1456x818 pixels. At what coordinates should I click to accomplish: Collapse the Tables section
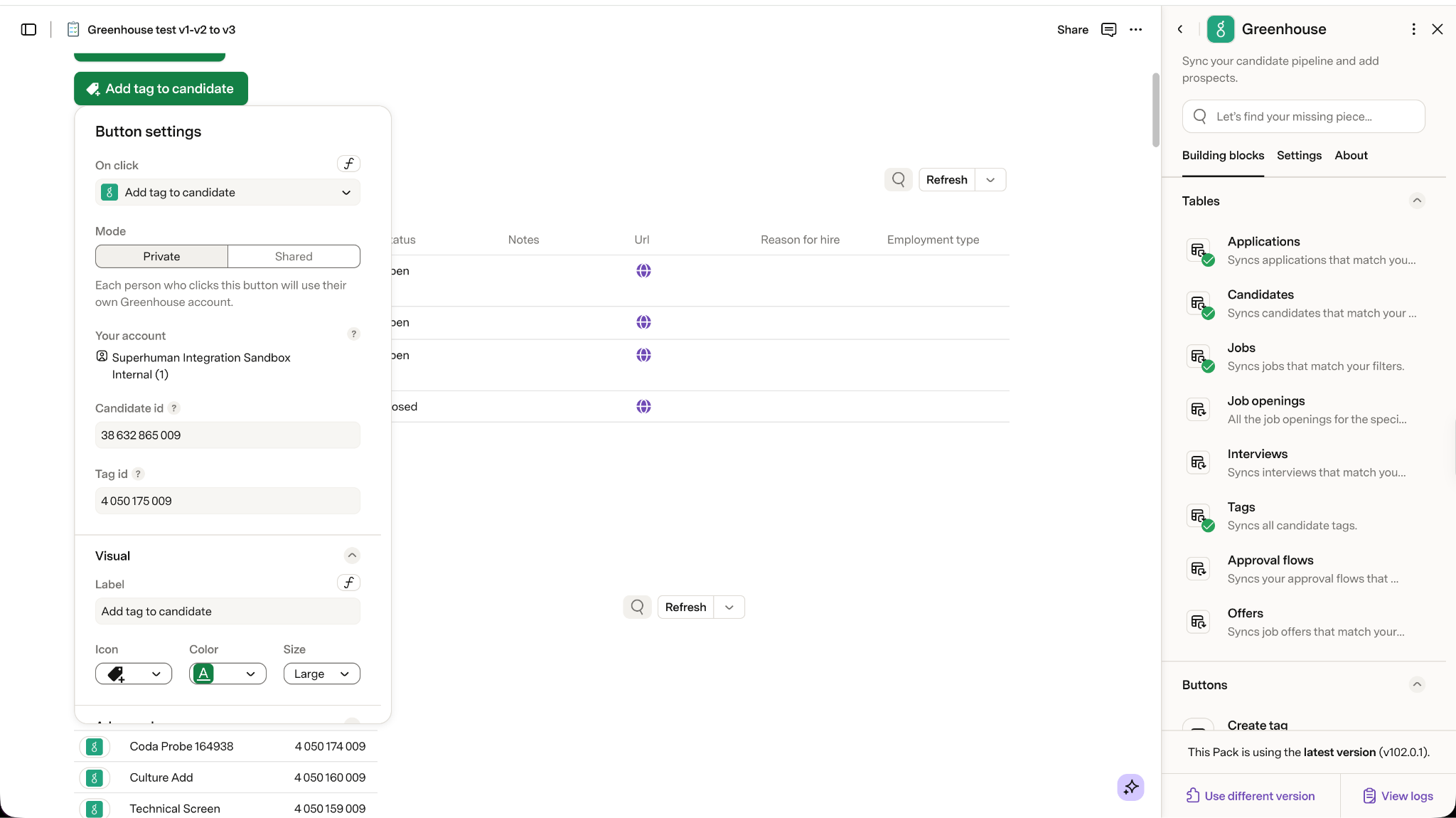tap(1417, 201)
